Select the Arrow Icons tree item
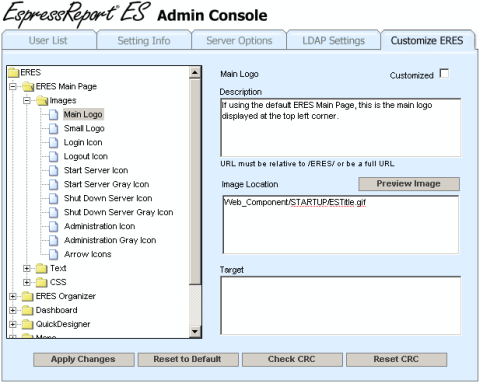The width and height of the screenshot is (480, 383). click(x=88, y=255)
